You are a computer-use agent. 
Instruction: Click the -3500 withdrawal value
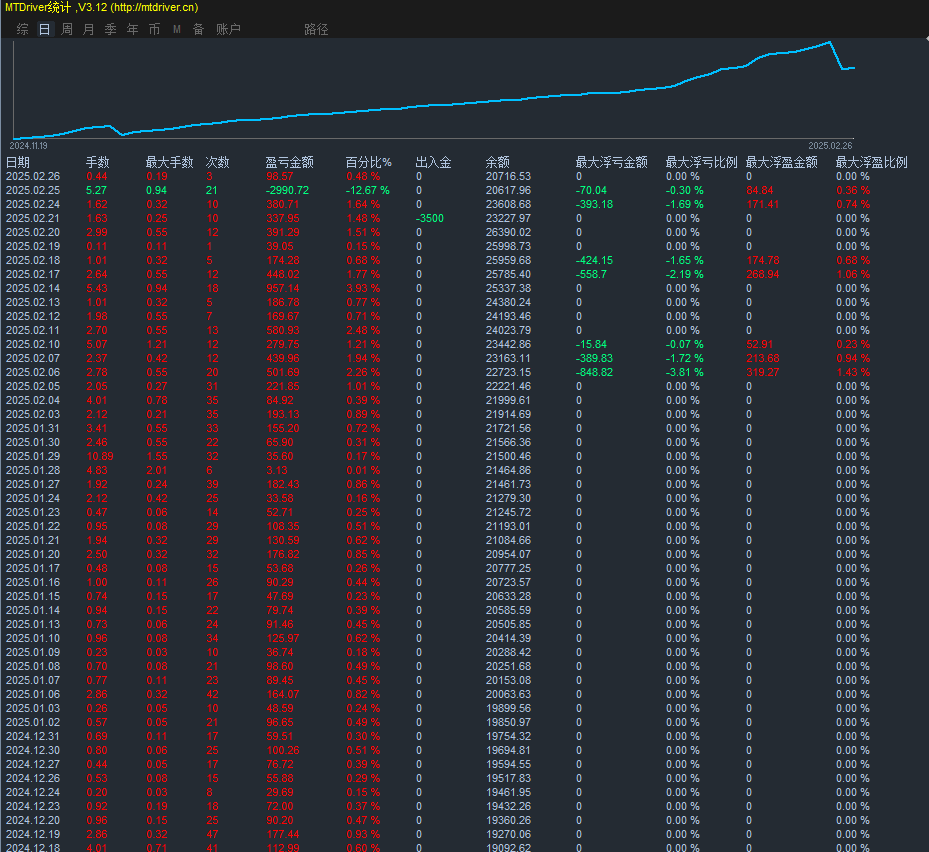(430, 218)
